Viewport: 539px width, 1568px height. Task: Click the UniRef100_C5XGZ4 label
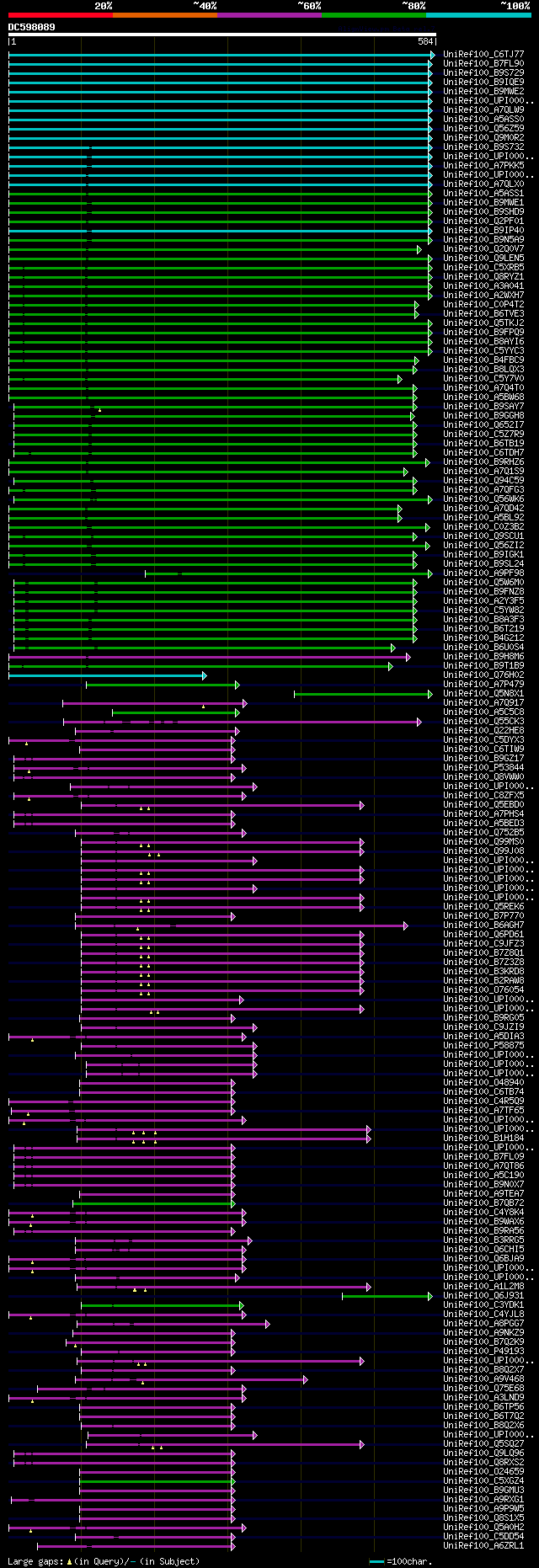point(483,1481)
